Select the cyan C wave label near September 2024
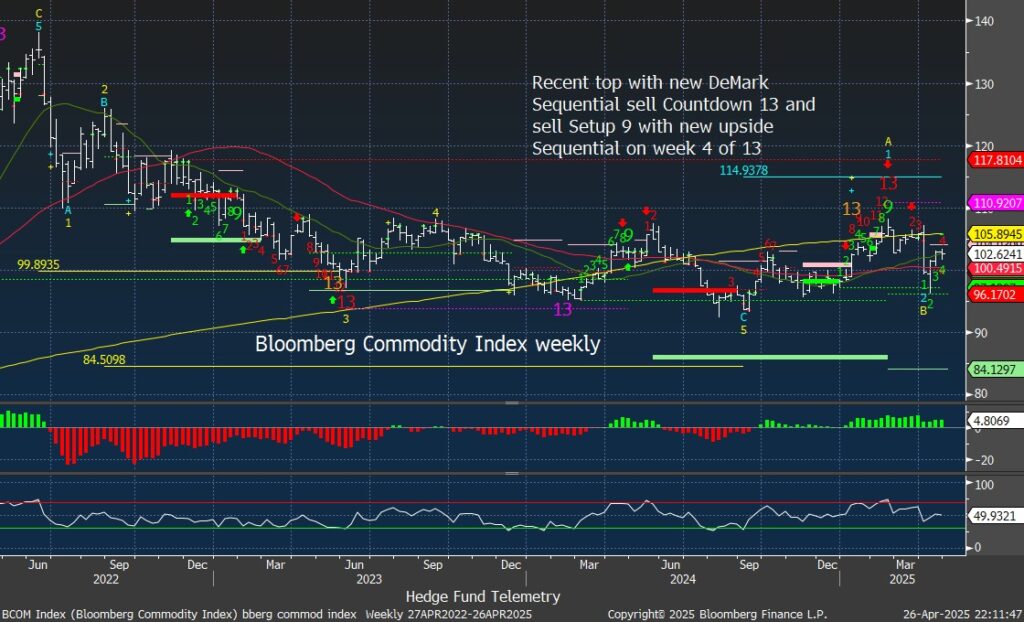1024x622 pixels. [x=743, y=318]
